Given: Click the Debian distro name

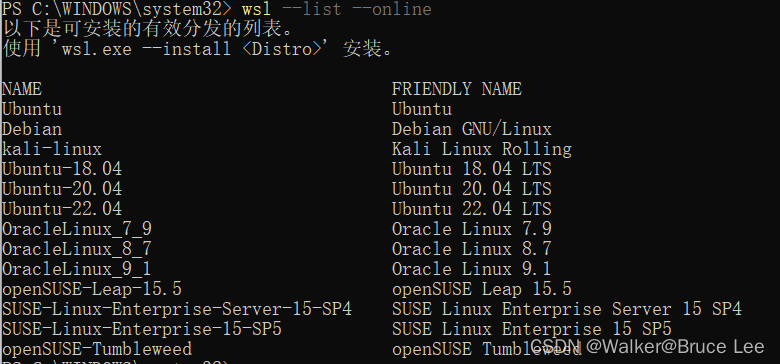Looking at the screenshot, I should pos(32,129).
